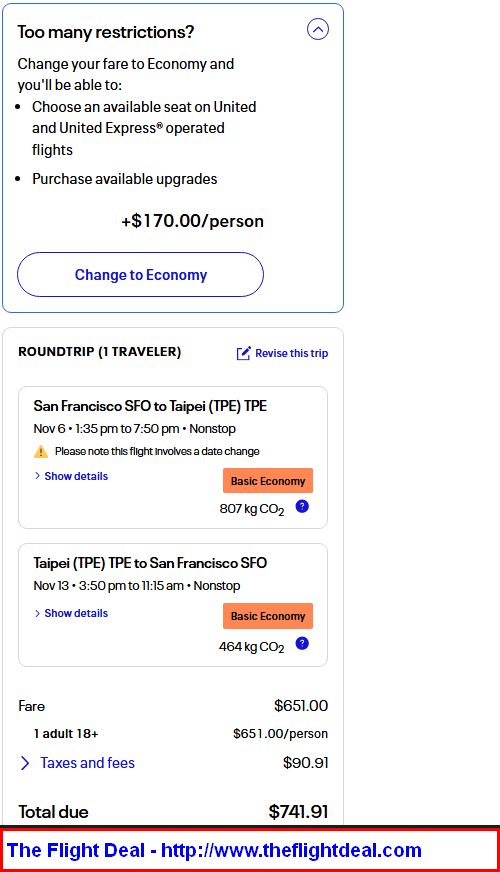Click the Revise this trip pencil icon
Viewport: 500px width, 872px height.
(244, 353)
